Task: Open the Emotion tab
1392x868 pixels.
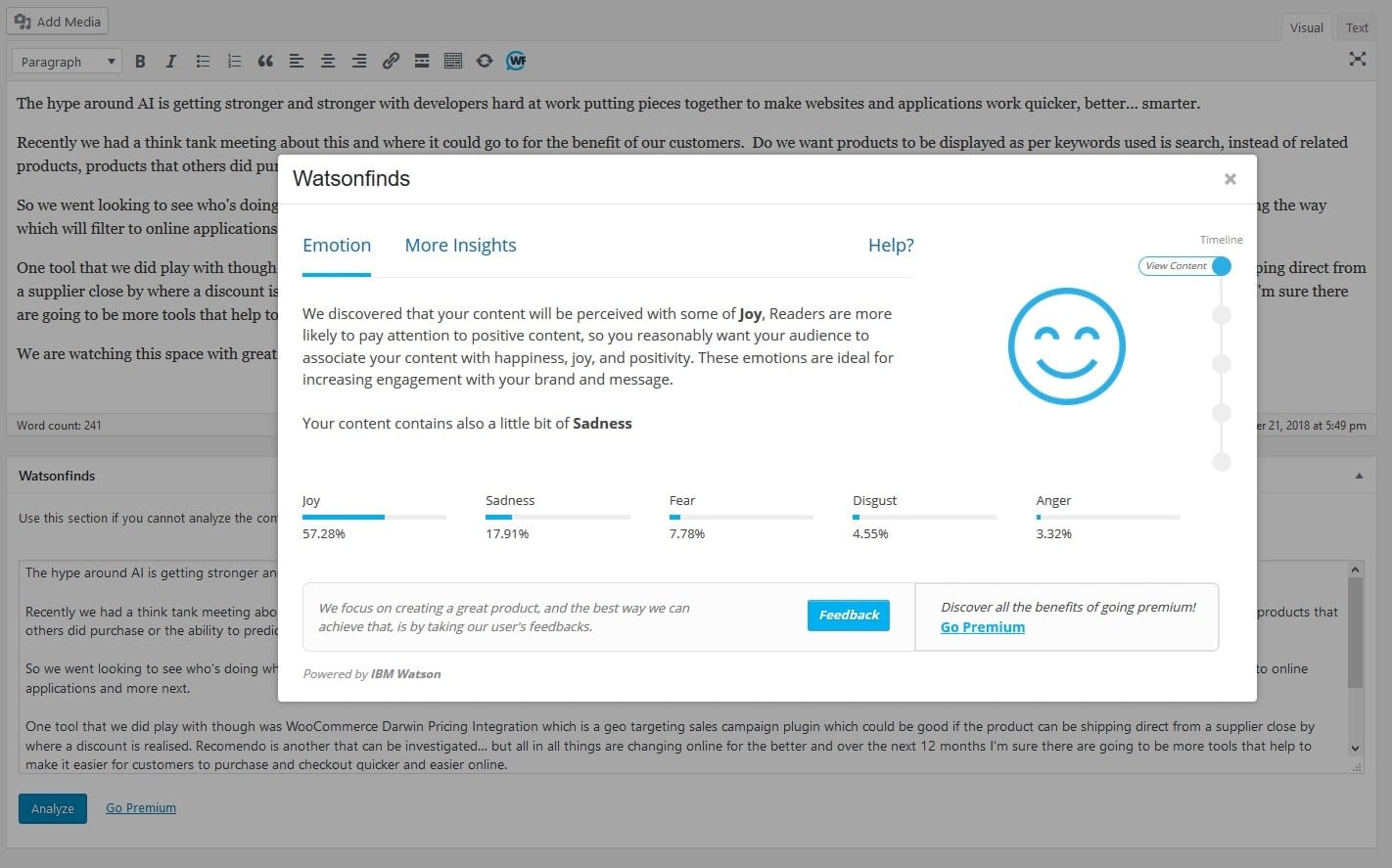Action: (x=337, y=246)
